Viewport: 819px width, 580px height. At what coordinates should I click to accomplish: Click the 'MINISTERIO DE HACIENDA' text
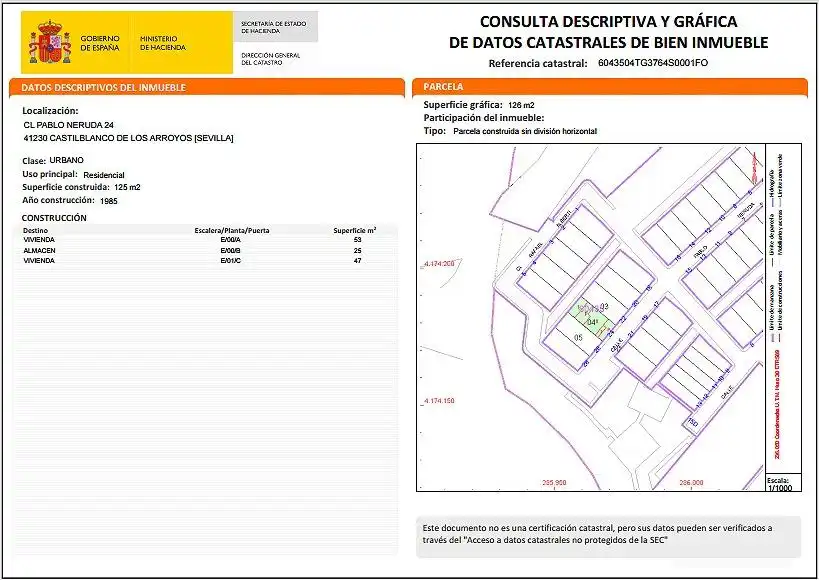pyautogui.click(x=162, y=43)
